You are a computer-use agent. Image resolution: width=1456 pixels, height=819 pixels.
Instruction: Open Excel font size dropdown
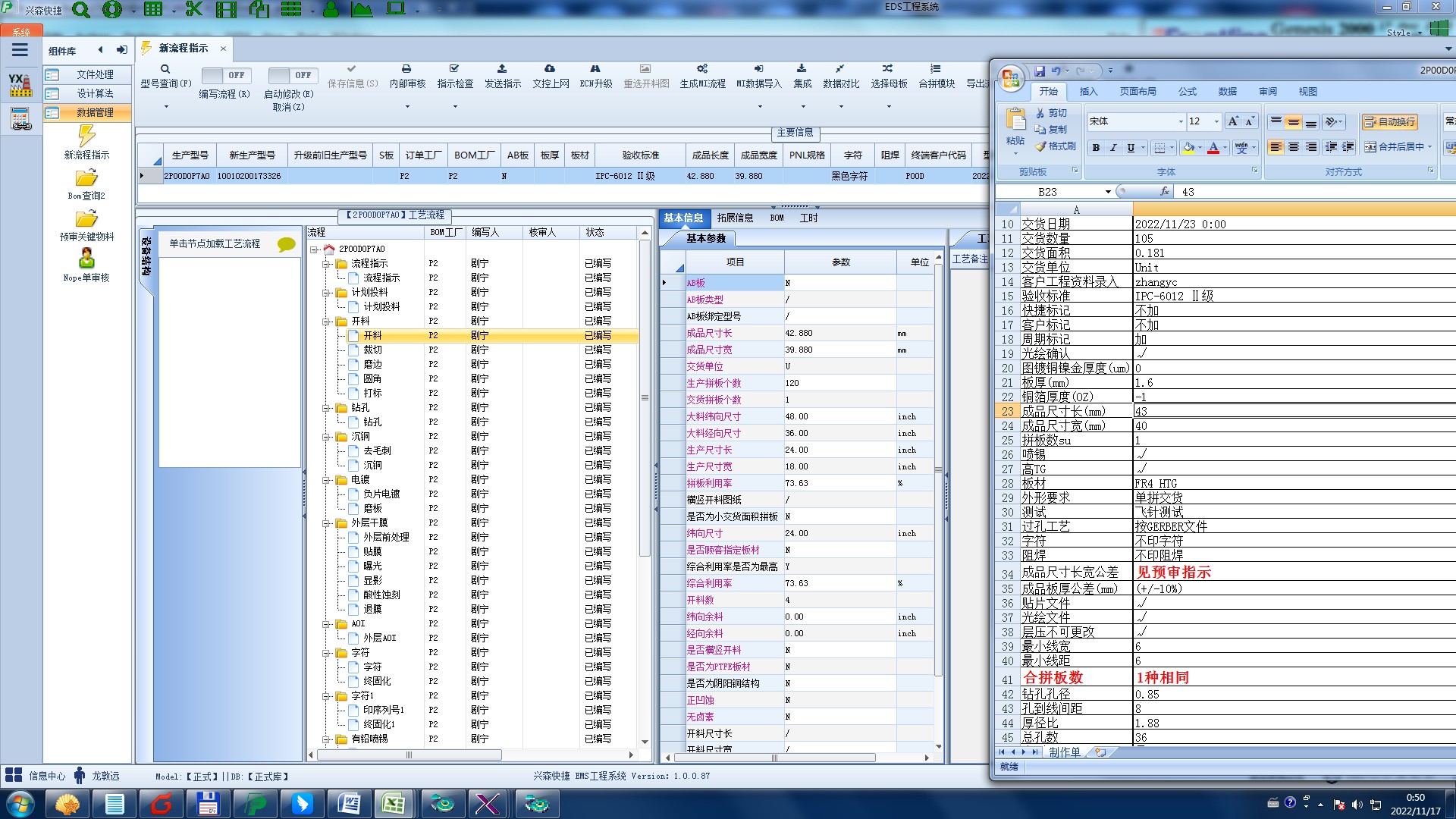[x=1216, y=121]
